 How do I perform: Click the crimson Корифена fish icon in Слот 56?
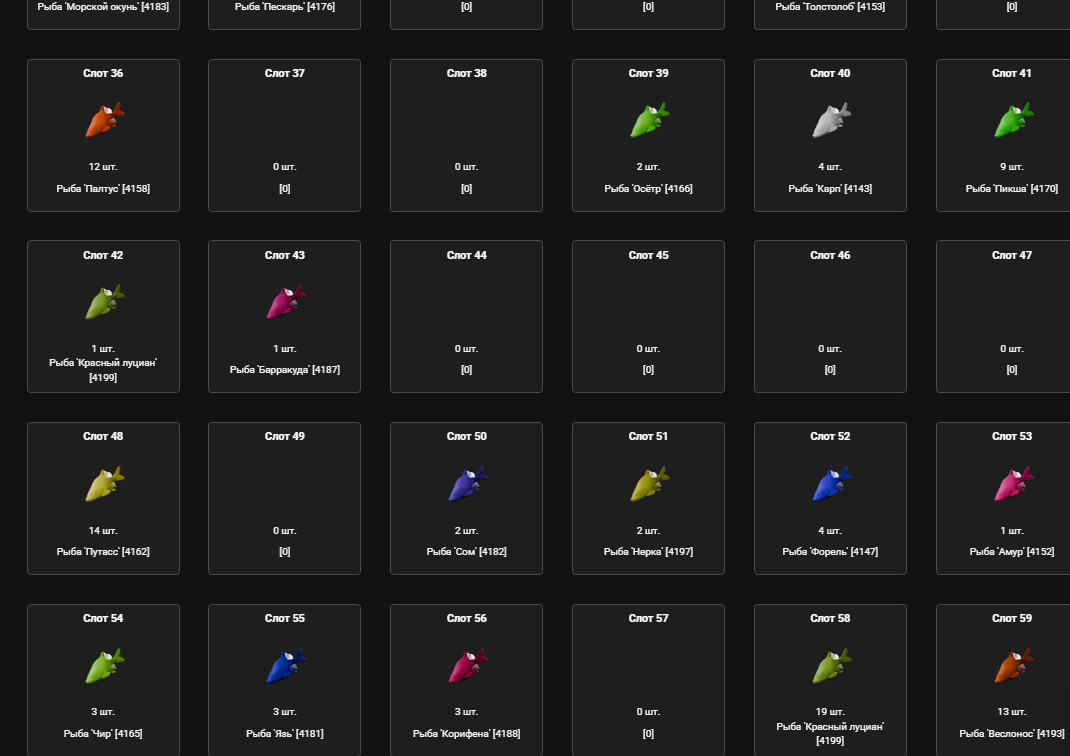point(467,665)
